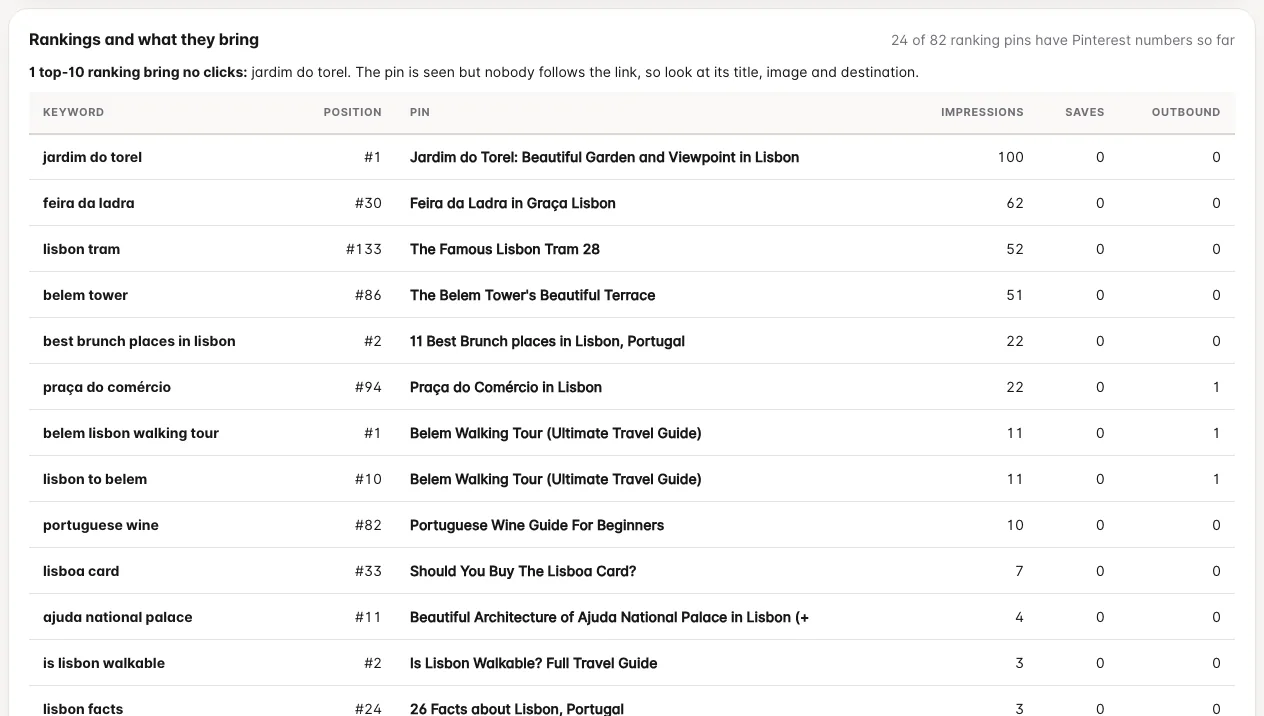The width and height of the screenshot is (1264, 716).
Task: Click position #86 in belem tower row
Action: point(368,295)
